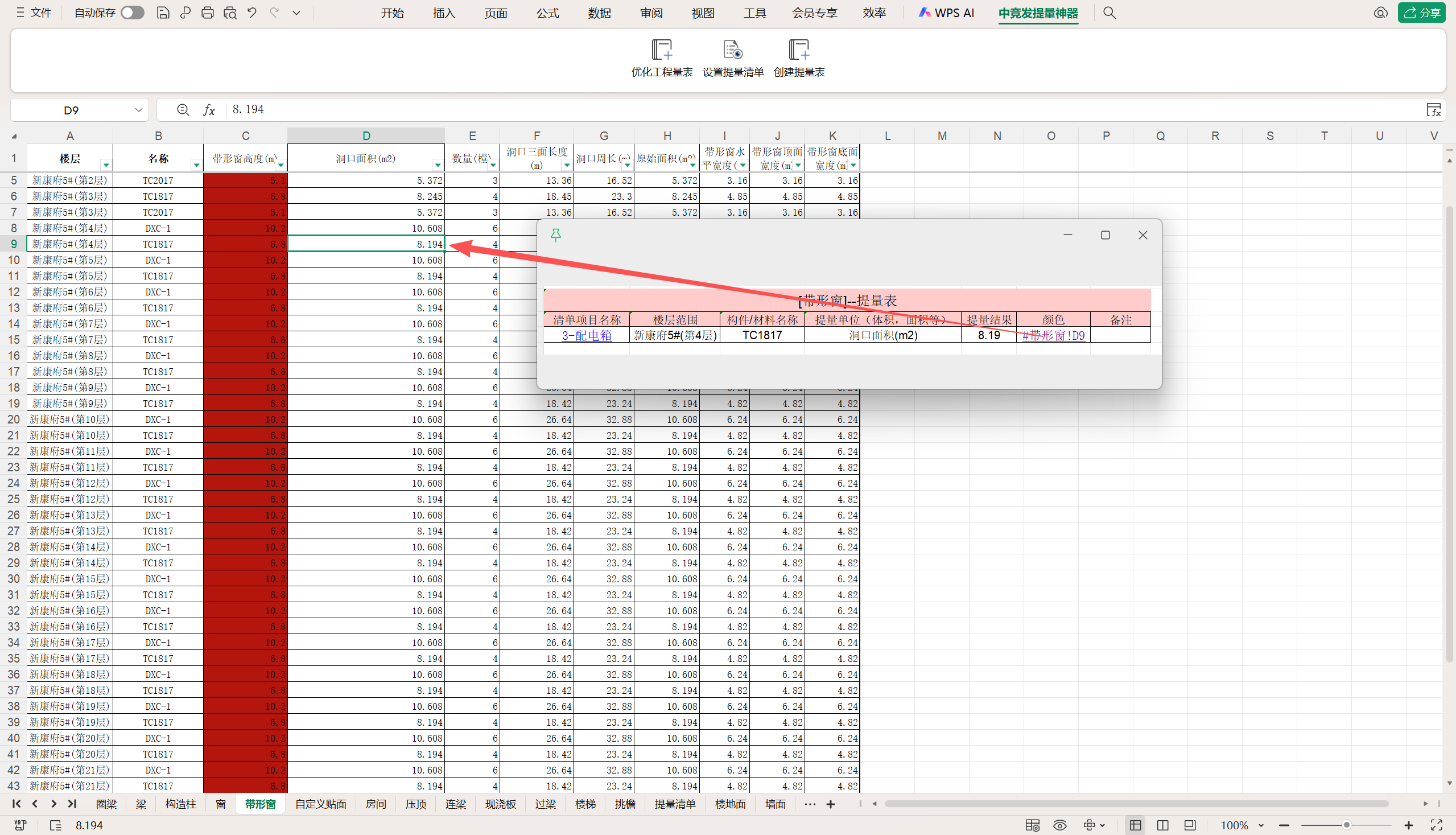
Task: Click the fx insert function icon
Action: pos(209,109)
